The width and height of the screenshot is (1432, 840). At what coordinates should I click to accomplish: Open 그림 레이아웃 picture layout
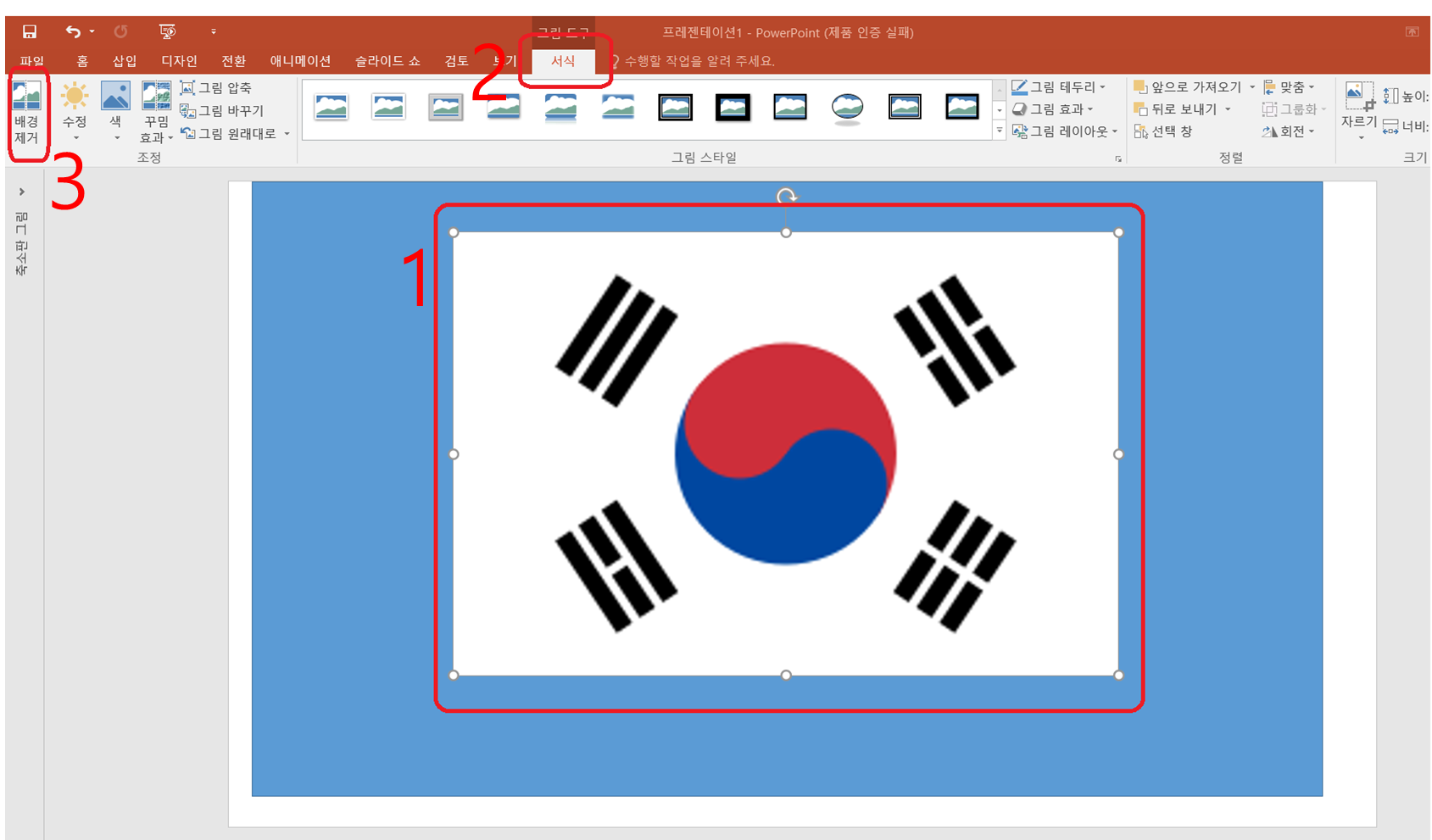click(x=1065, y=132)
